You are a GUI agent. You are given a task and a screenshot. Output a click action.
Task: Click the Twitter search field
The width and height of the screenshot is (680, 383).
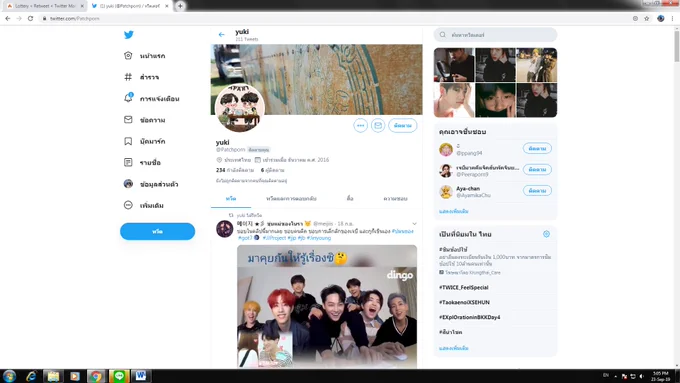[495, 35]
